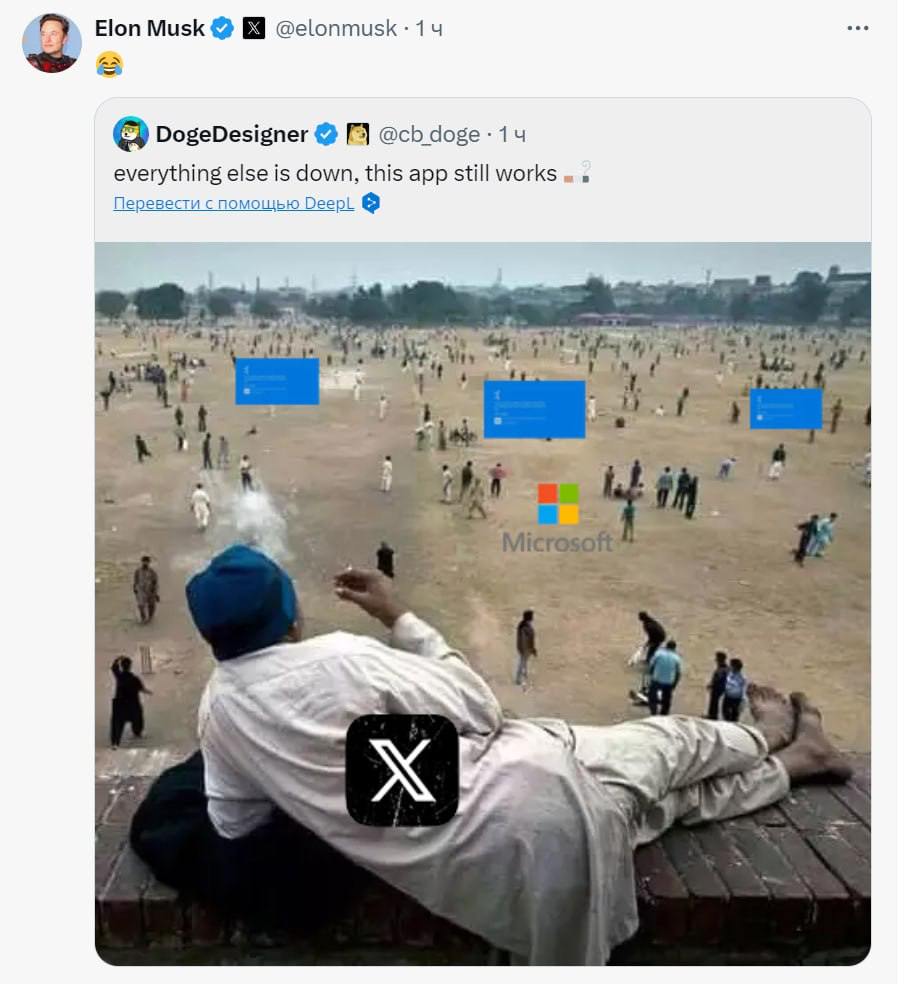Viewport: 918px width, 984px height.
Task: Click the center blue error screen in the image
Action: [534, 409]
